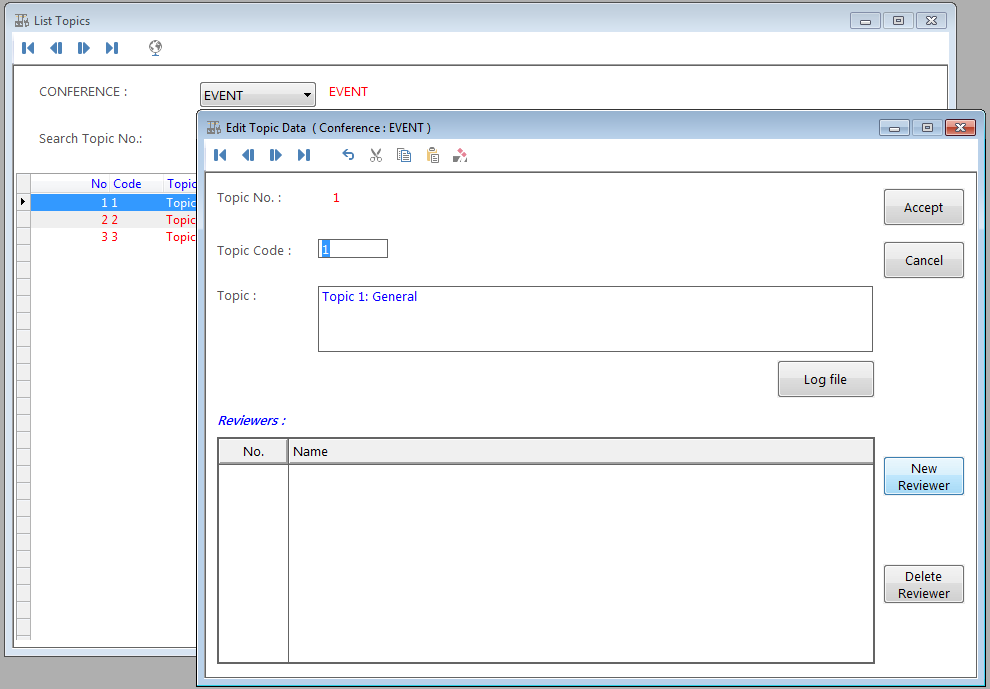Select topic row number 2 in list
Image resolution: width=990 pixels, height=689 pixels.
[110, 220]
